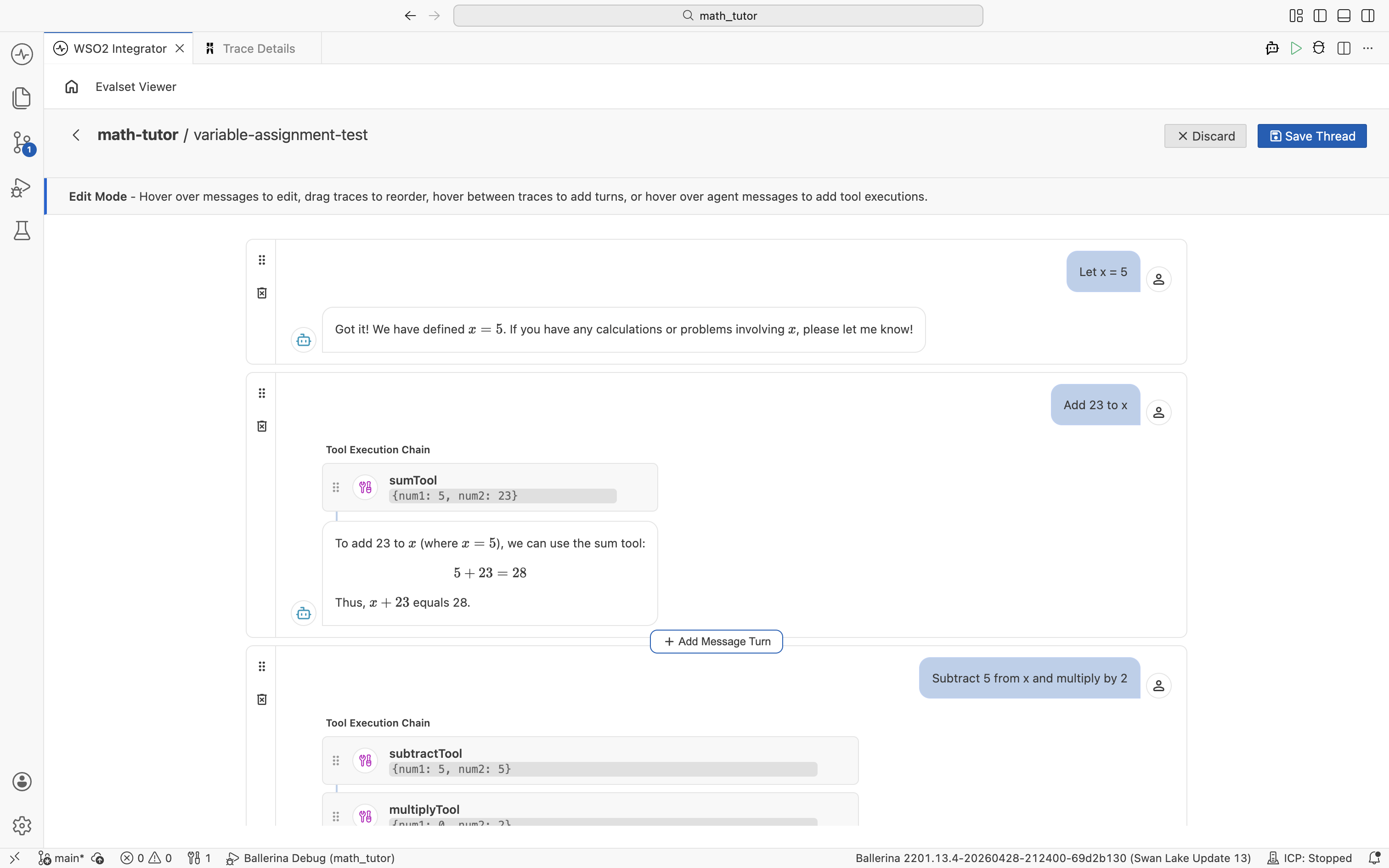Toggle Primary Side Bar layout
This screenshot has width=1389, height=868.
1320,16
